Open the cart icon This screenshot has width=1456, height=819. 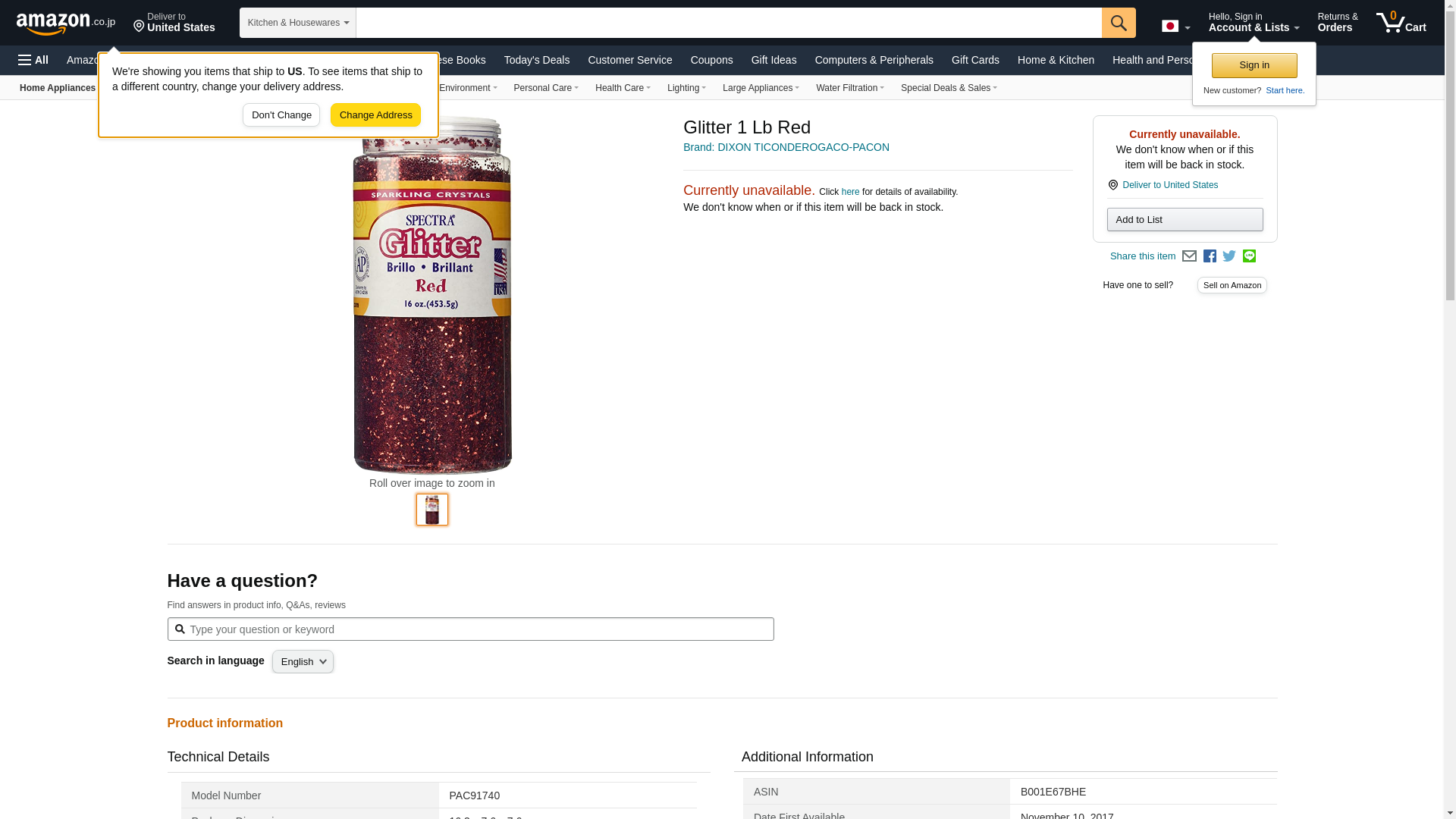pos(1401,23)
